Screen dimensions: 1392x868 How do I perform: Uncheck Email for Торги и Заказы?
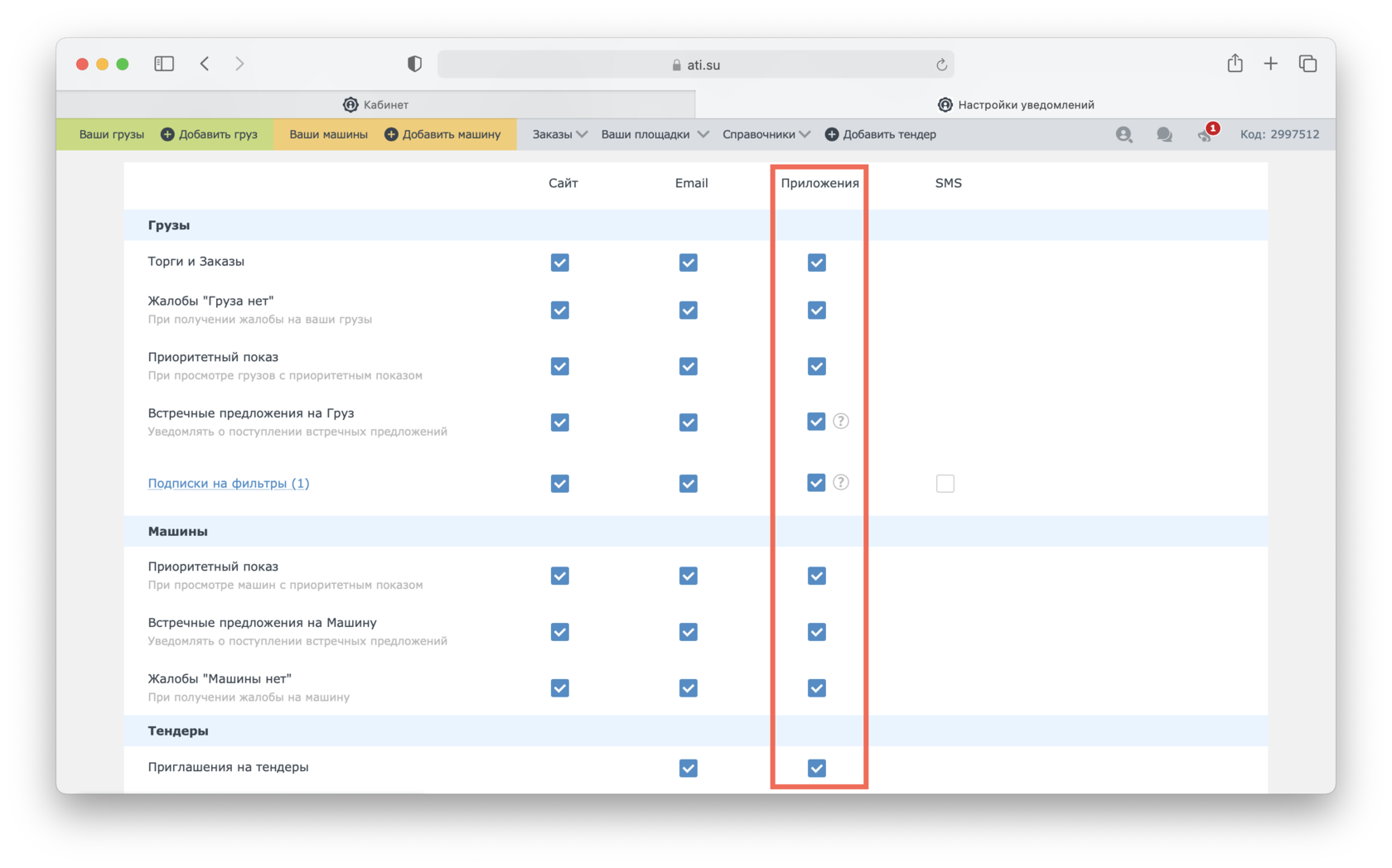689,263
